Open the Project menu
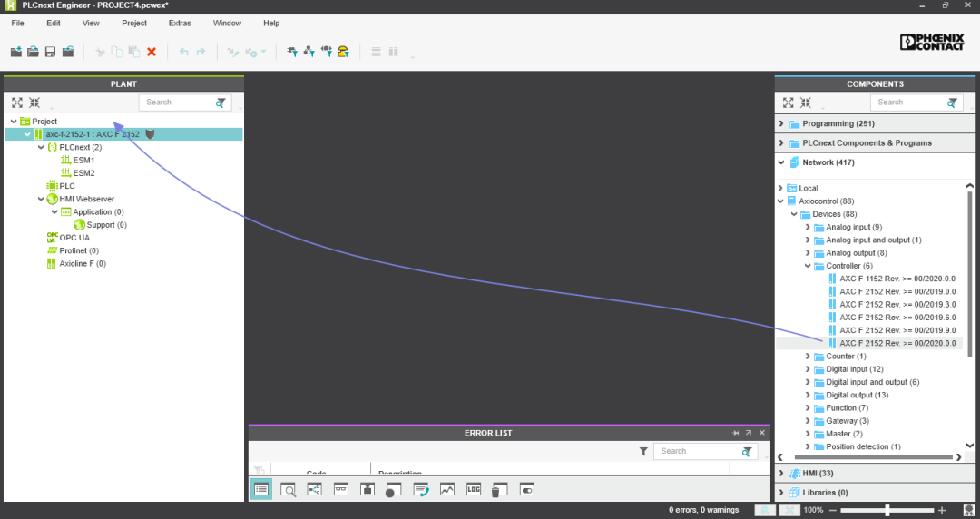Viewport: 980px width, 519px height. click(134, 23)
